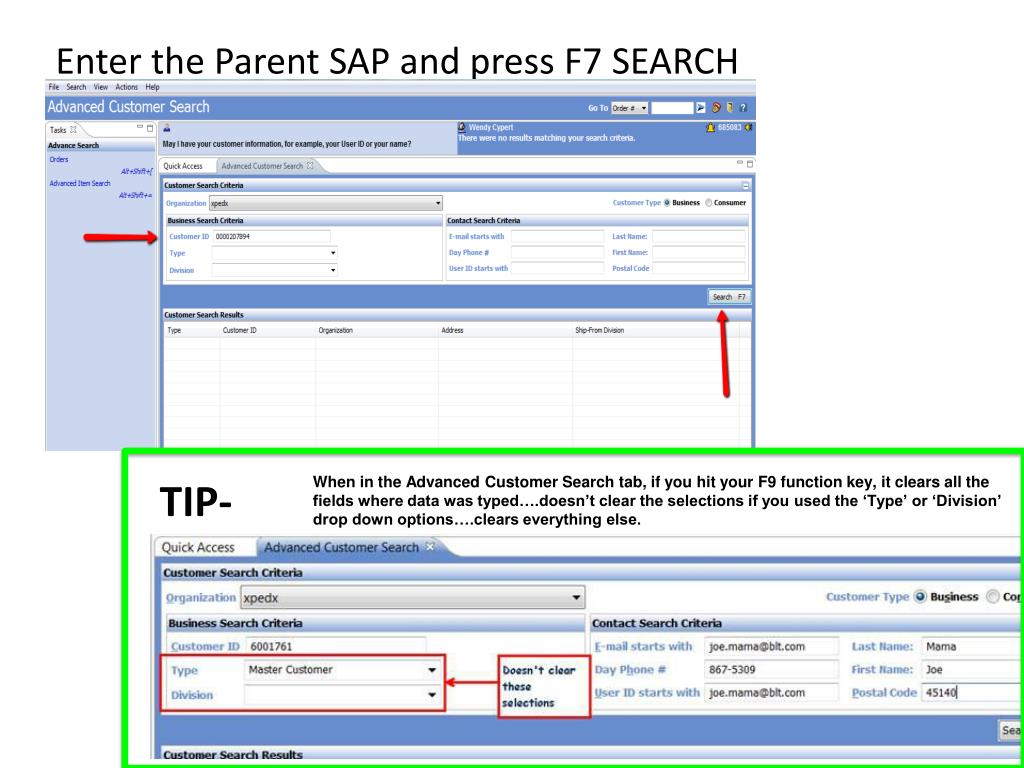This screenshot has height=768, width=1024.
Task: Close Advanced Customer Search tab in TIP screenshot
Action: point(430,546)
